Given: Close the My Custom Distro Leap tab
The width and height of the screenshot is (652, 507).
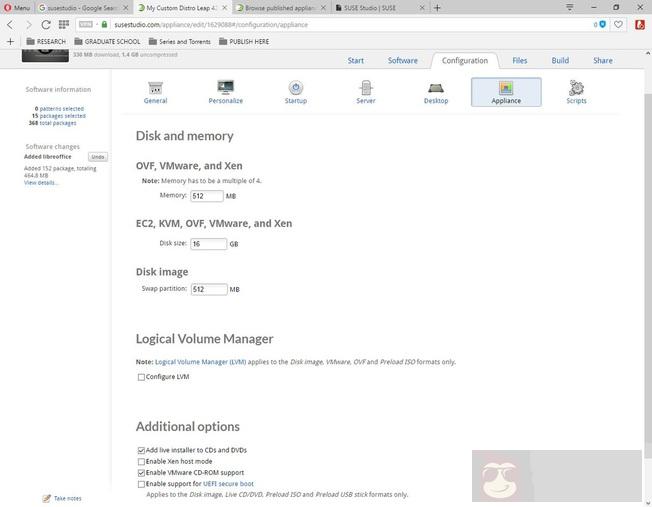Looking at the screenshot, I should (x=225, y=7).
